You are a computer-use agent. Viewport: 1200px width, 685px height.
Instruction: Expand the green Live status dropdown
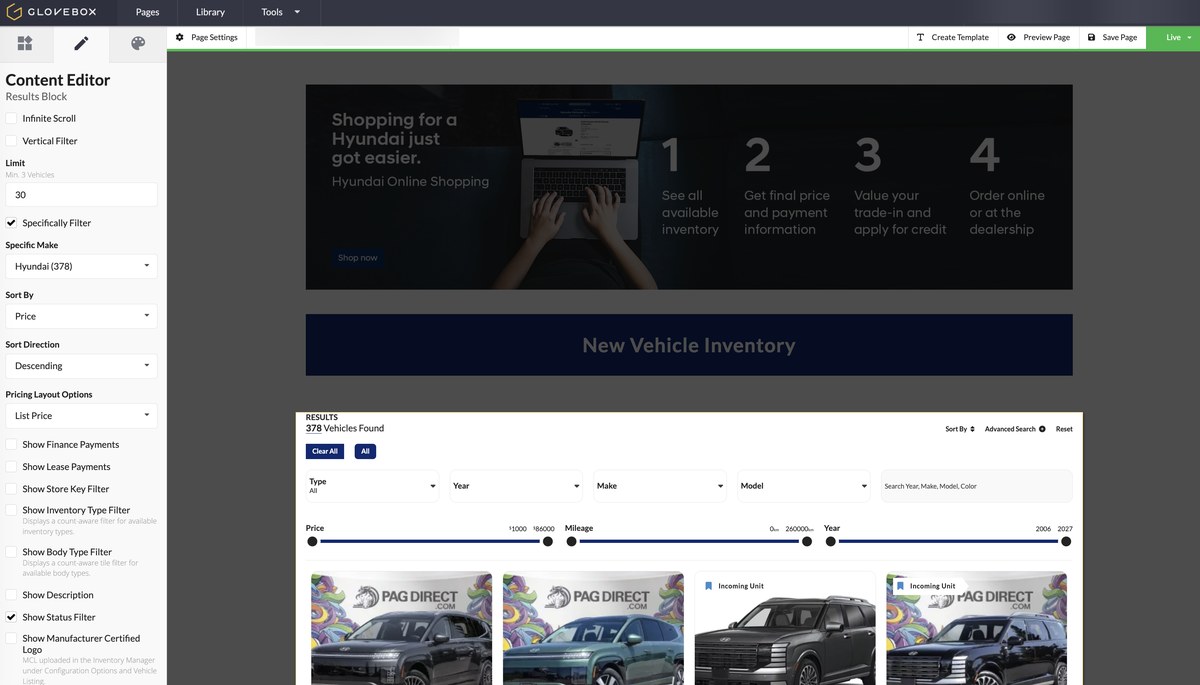click(x=1173, y=37)
